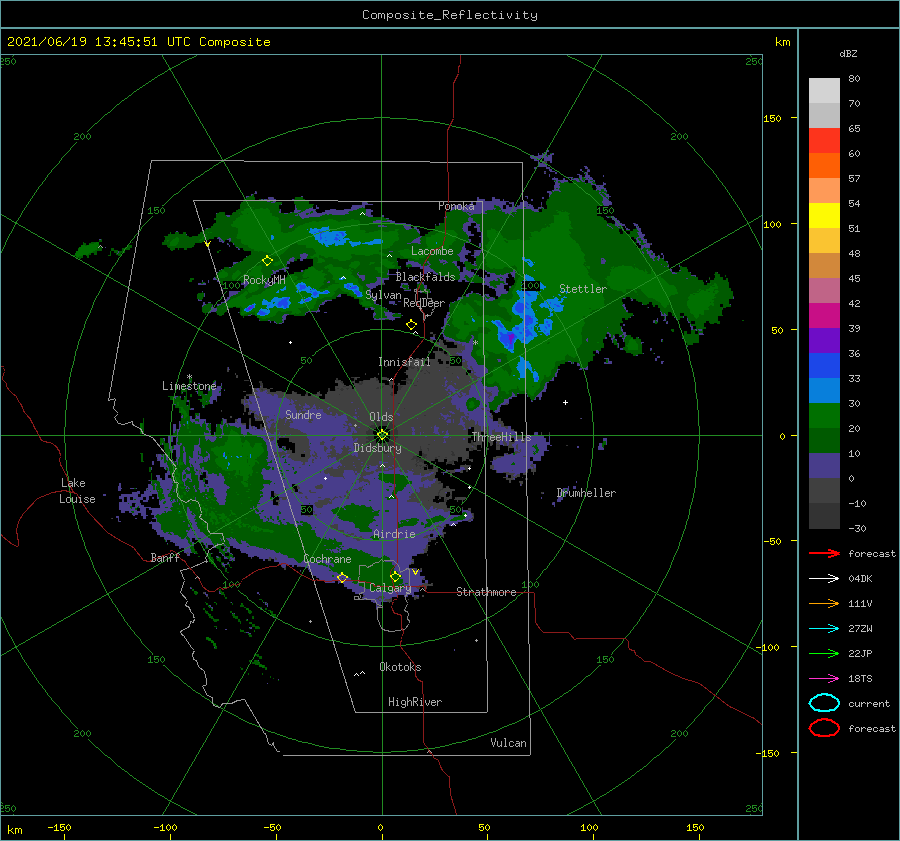Screen dimensions: 900x841
Task: Click the 80 value on dBZ scale
Action: coord(854,79)
